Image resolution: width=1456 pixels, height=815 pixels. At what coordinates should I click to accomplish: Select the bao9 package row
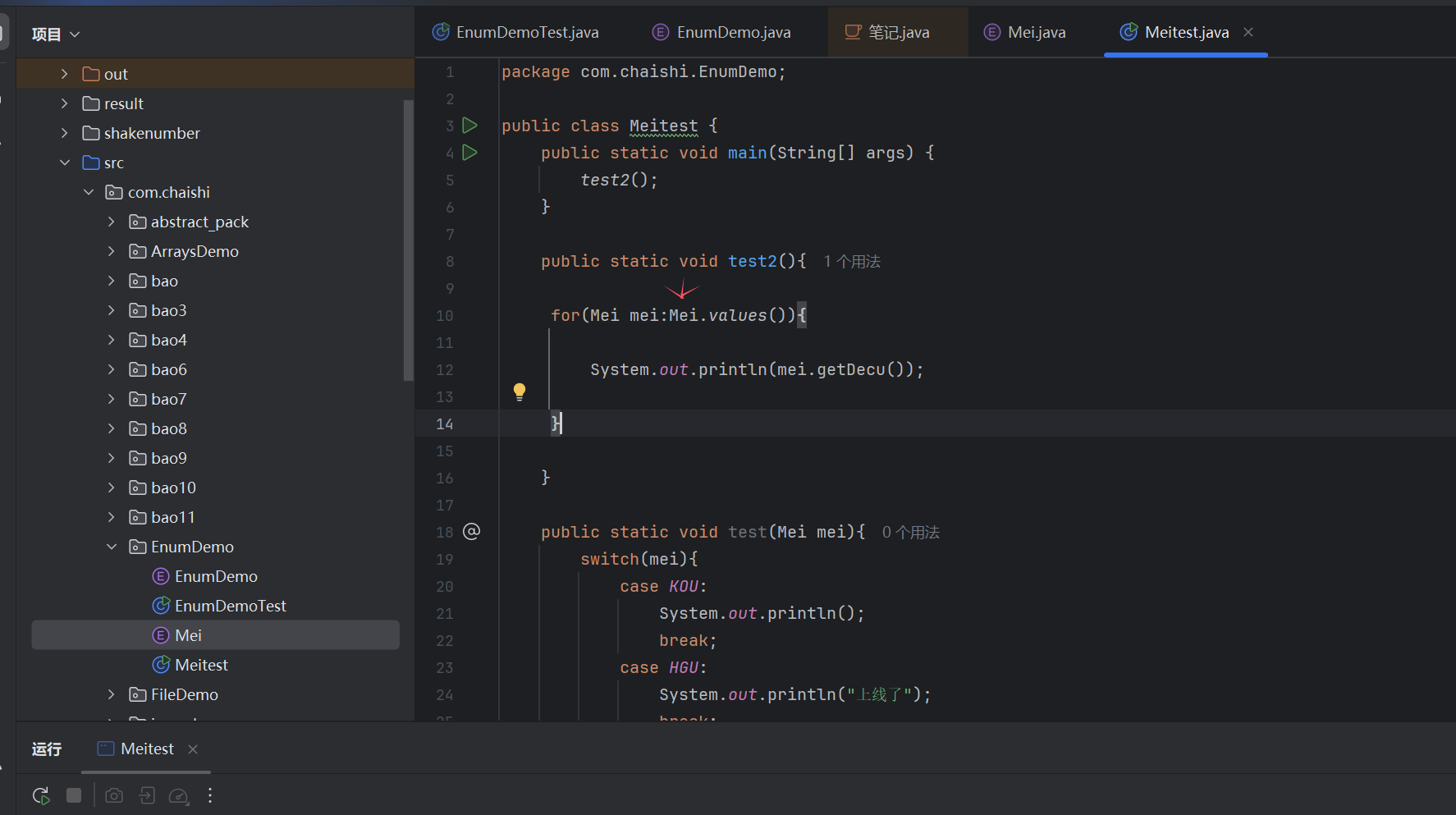(215, 458)
